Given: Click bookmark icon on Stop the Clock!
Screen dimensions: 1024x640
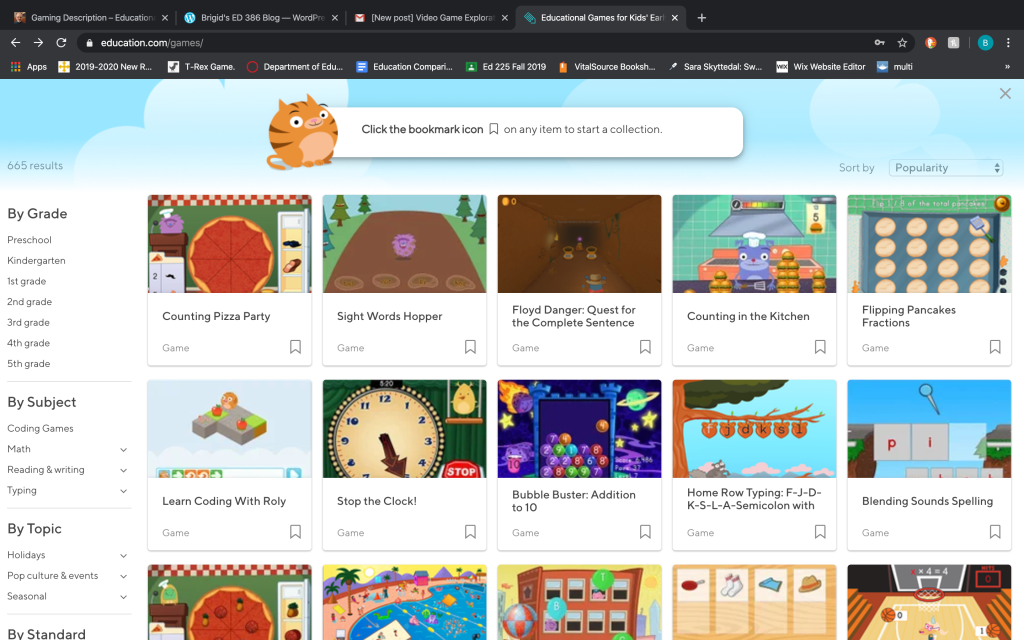Looking at the screenshot, I should [470, 532].
